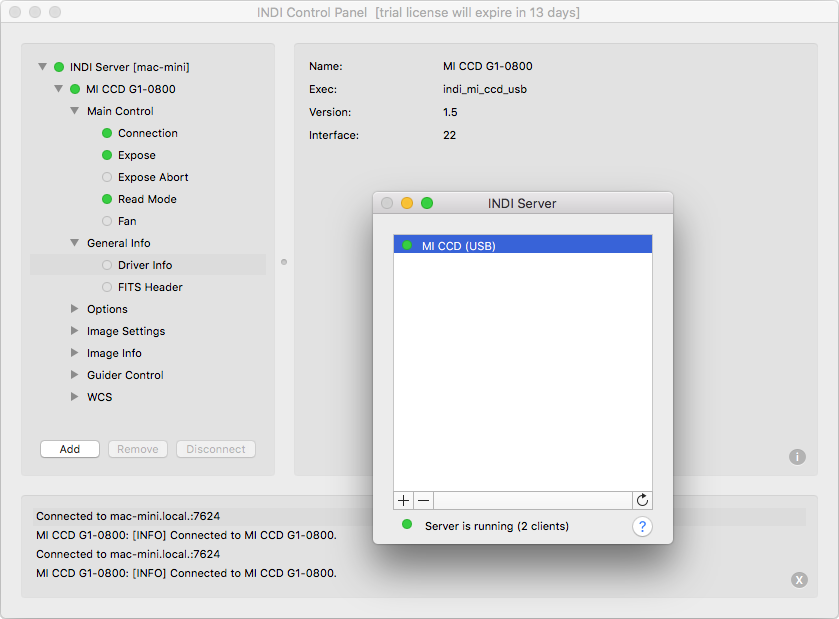Clear the log with the X icon
This screenshot has width=839, height=619.
coord(799,579)
